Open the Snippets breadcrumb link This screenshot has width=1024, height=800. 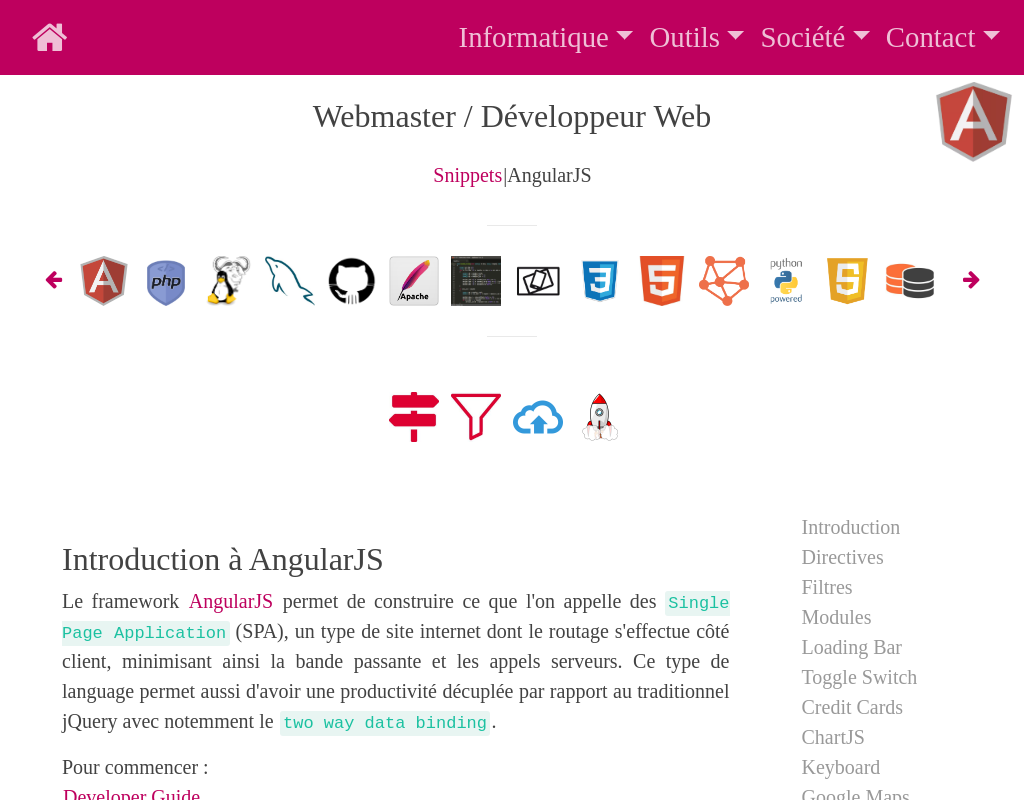click(x=468, y=176)
